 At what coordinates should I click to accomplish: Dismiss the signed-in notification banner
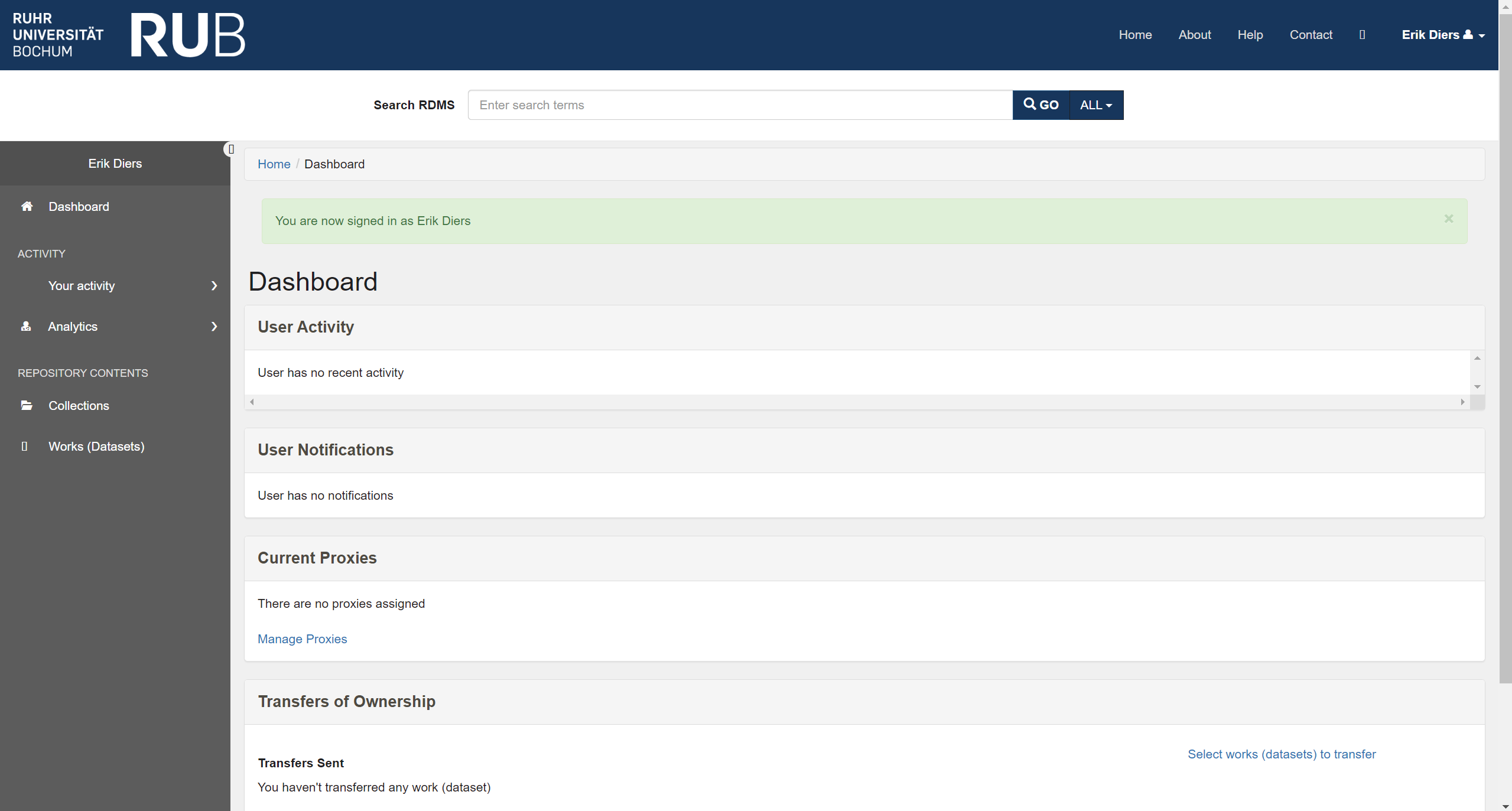1449,219
